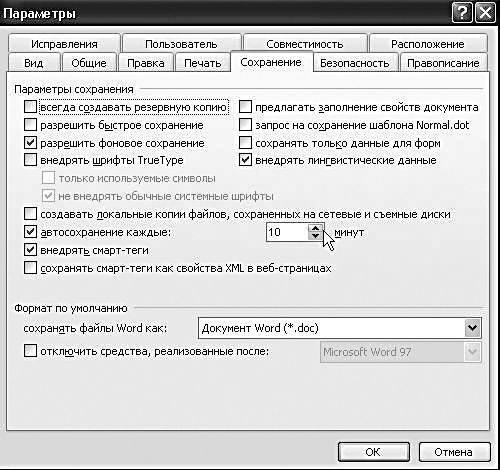Switch to the Безопасность tab

pyautogui.click(x=355, y=63)
